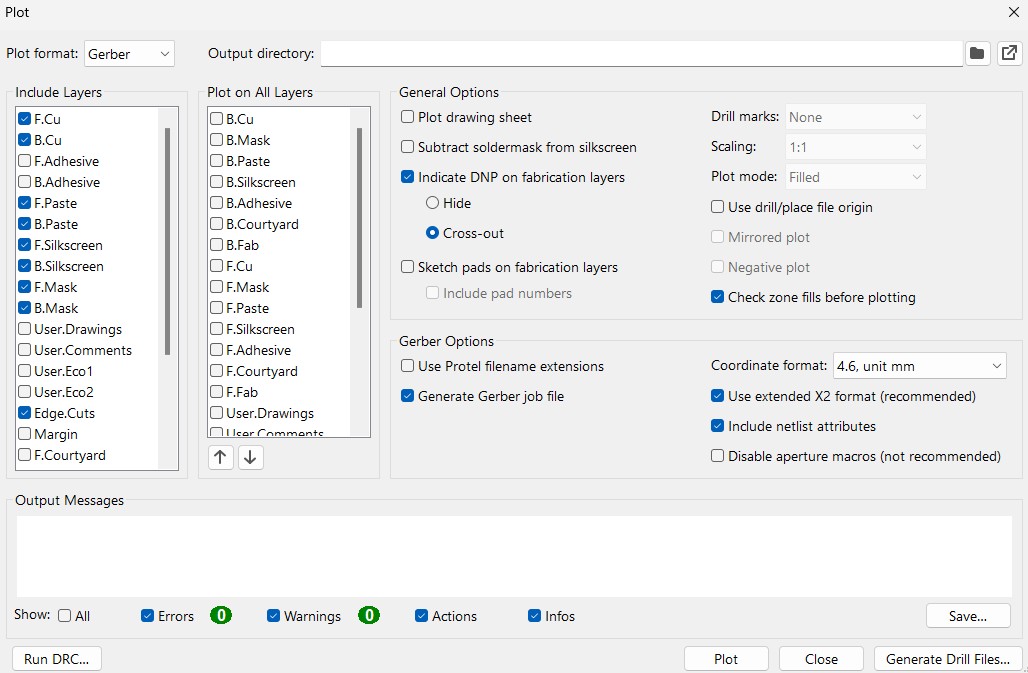Move selected layer up arrow
The height and width of the screenshot is (673, 1028).
[x=221, y=457]
